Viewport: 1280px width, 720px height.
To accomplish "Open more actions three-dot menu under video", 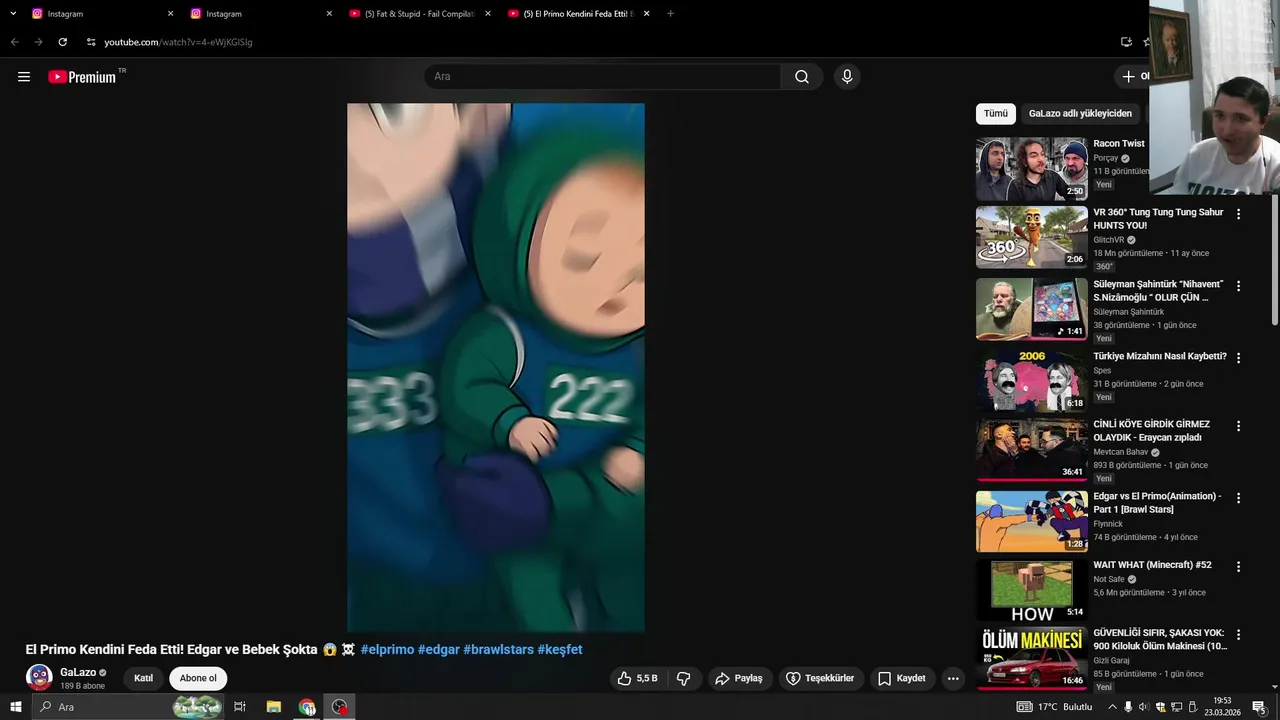I will (x=953, y=678).
